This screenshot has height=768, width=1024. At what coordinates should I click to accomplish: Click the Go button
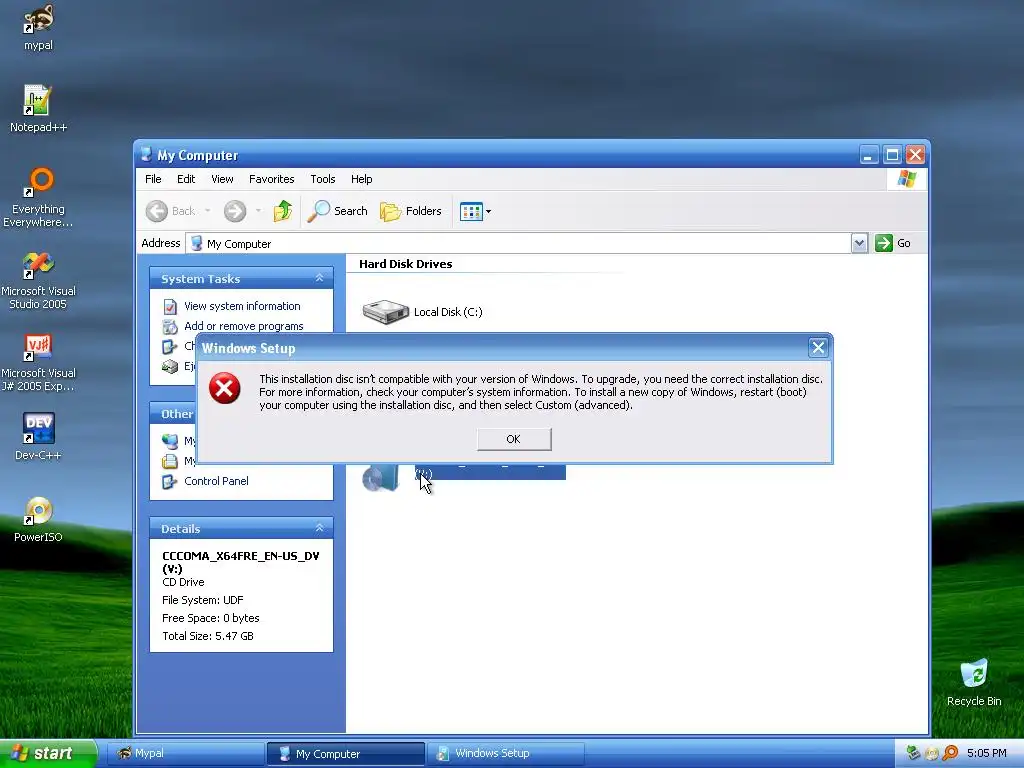893,243
